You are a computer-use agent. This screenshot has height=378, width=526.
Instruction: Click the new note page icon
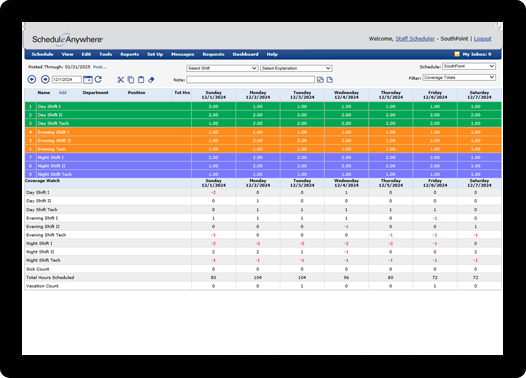click(x=330, y=80)
